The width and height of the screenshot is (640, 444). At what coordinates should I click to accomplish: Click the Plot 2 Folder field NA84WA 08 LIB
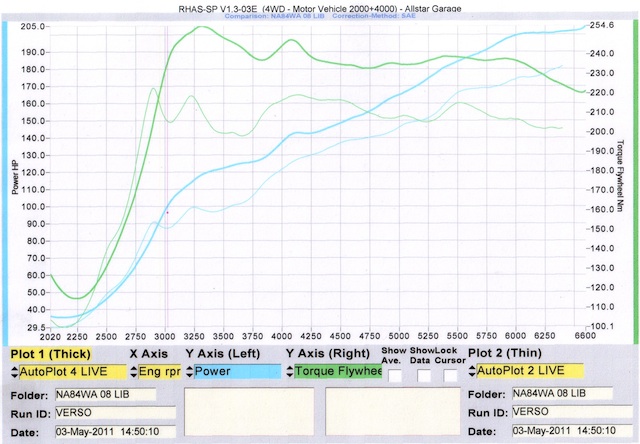point(562,393)
